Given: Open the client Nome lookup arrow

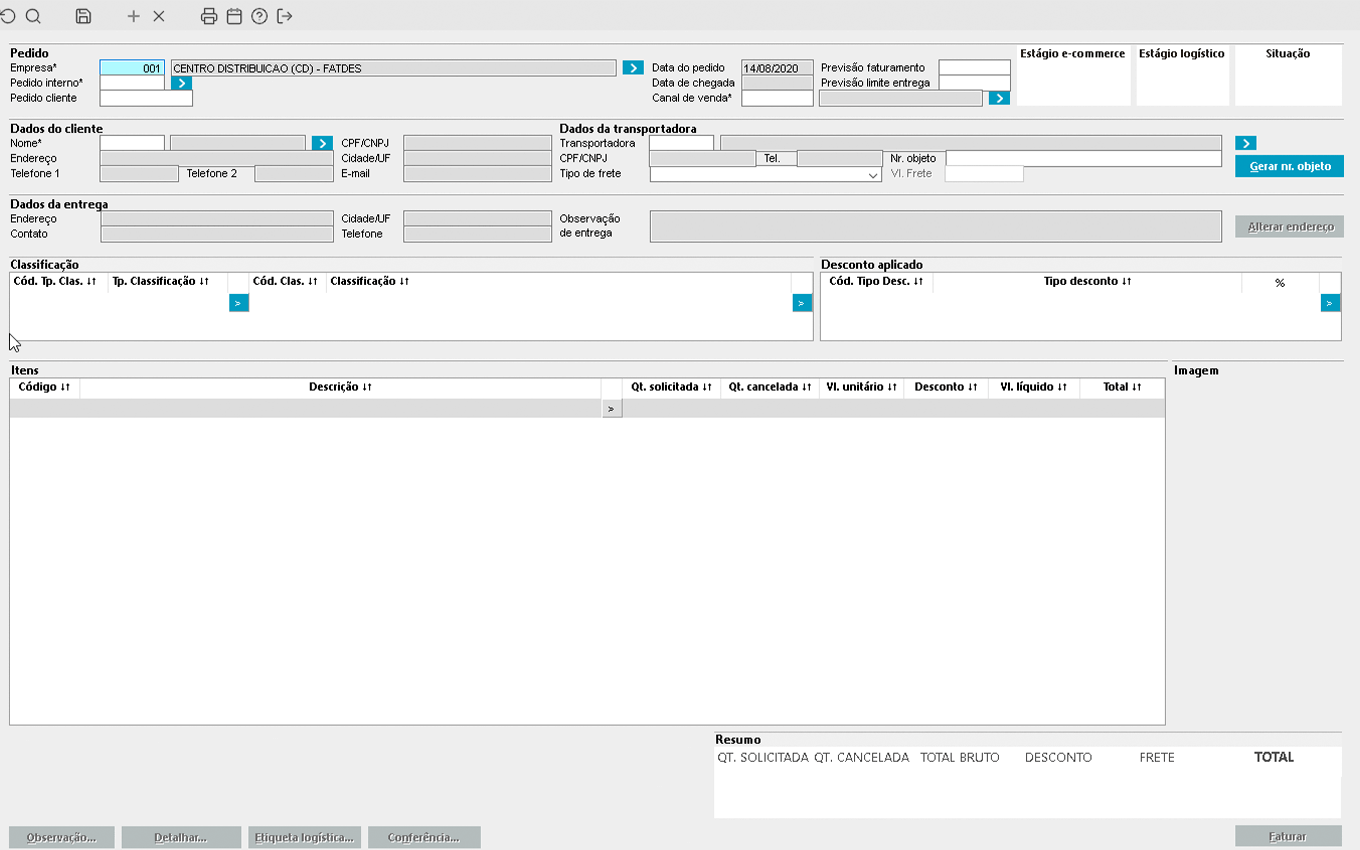Looking at the screenshot, I should click(321, 143).
